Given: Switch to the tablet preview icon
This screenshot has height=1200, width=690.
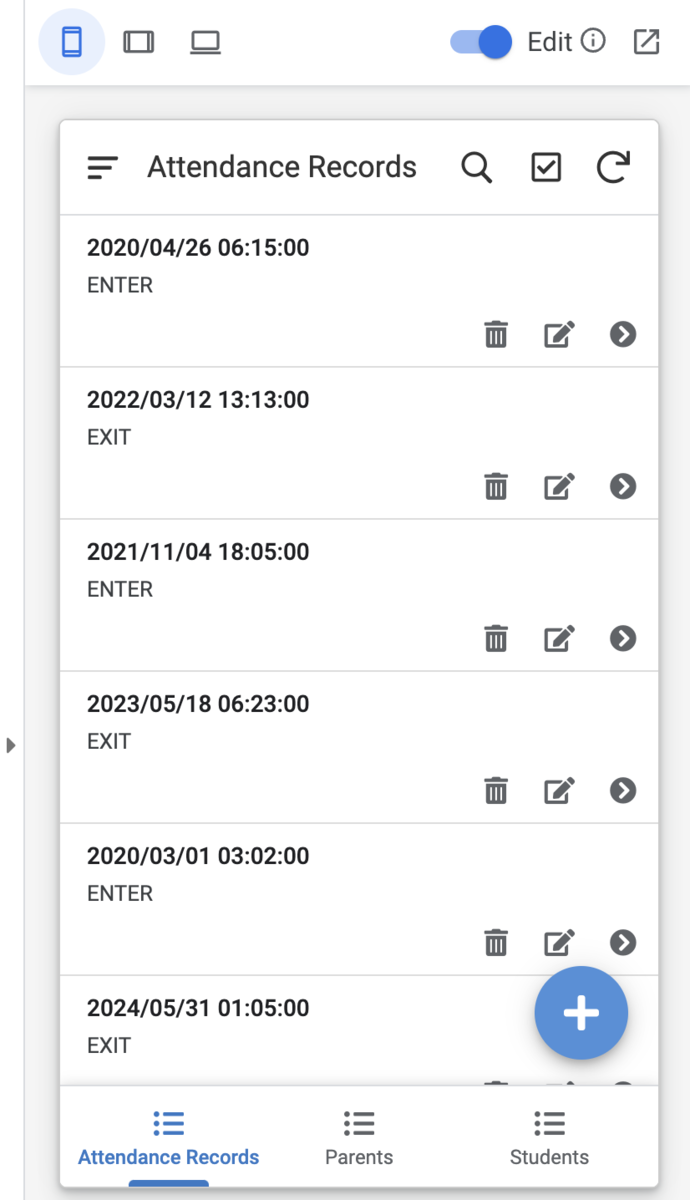Looking at the screenshot, I should coord(138,42).
